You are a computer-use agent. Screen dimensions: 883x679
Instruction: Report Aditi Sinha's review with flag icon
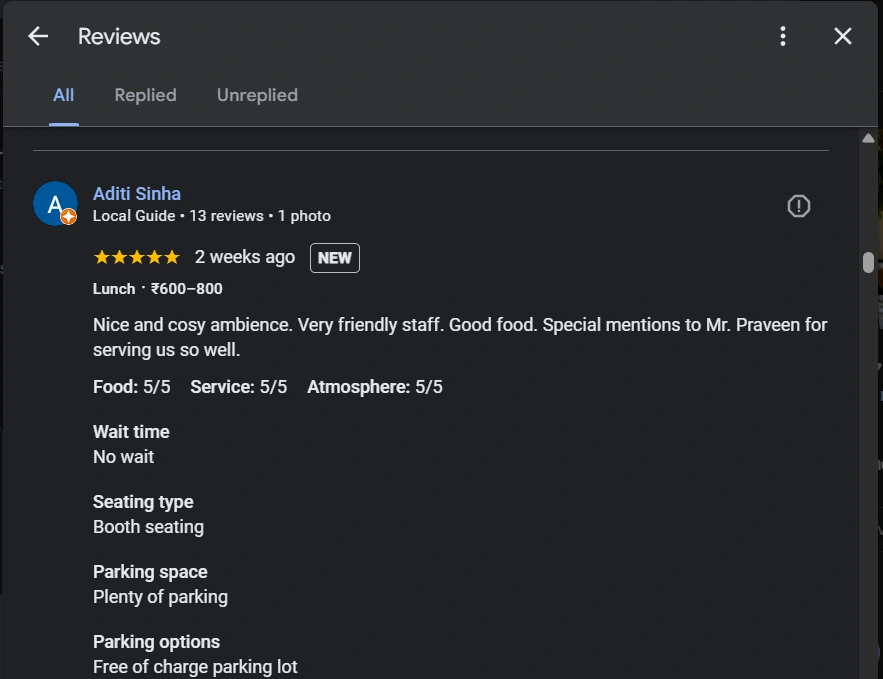[799, 206]
